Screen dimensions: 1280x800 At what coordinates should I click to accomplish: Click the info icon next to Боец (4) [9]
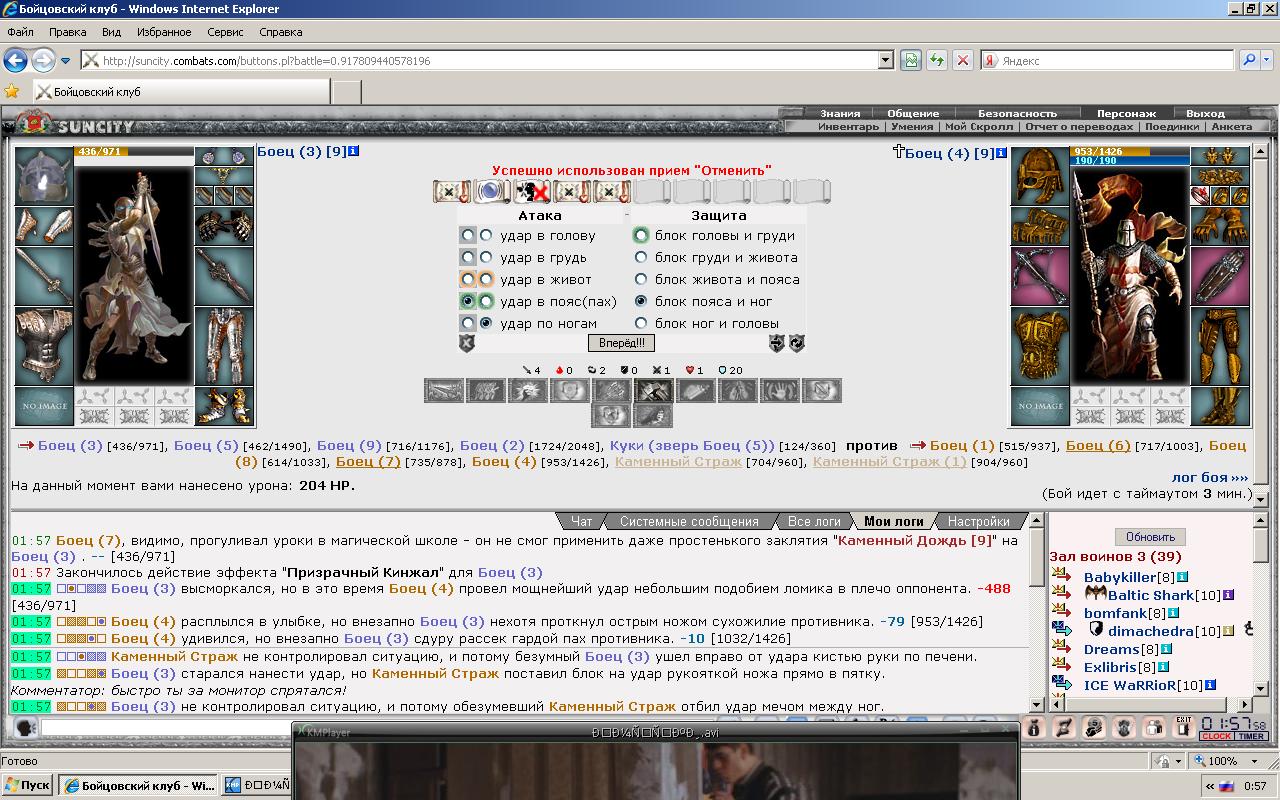[x=1002, y=152]
